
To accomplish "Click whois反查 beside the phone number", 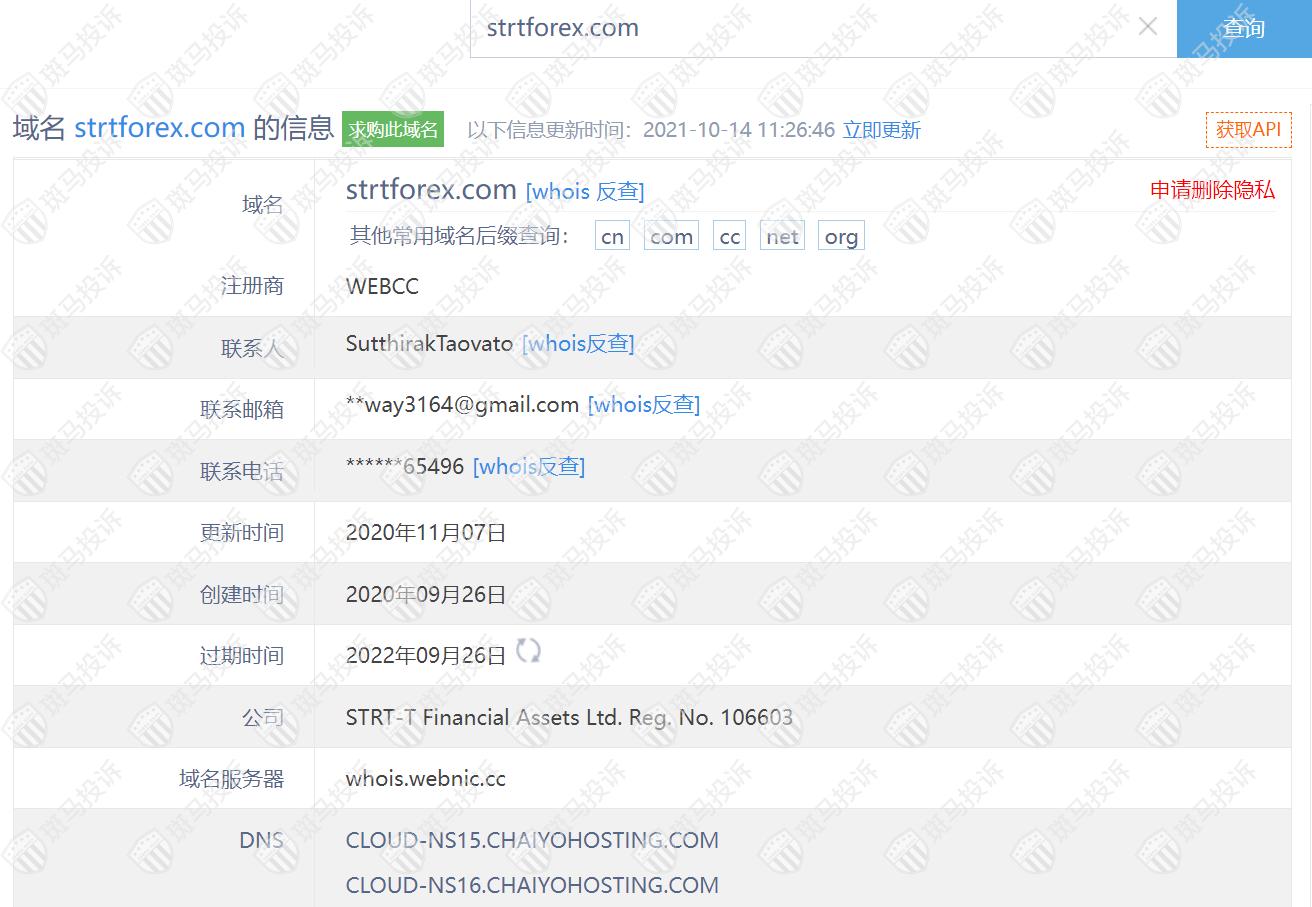I will tap(529, 467).
